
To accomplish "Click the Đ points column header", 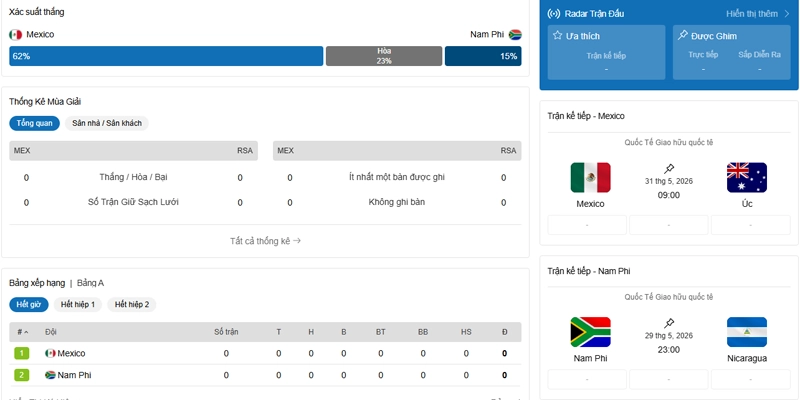I will [x=505, y=332].
